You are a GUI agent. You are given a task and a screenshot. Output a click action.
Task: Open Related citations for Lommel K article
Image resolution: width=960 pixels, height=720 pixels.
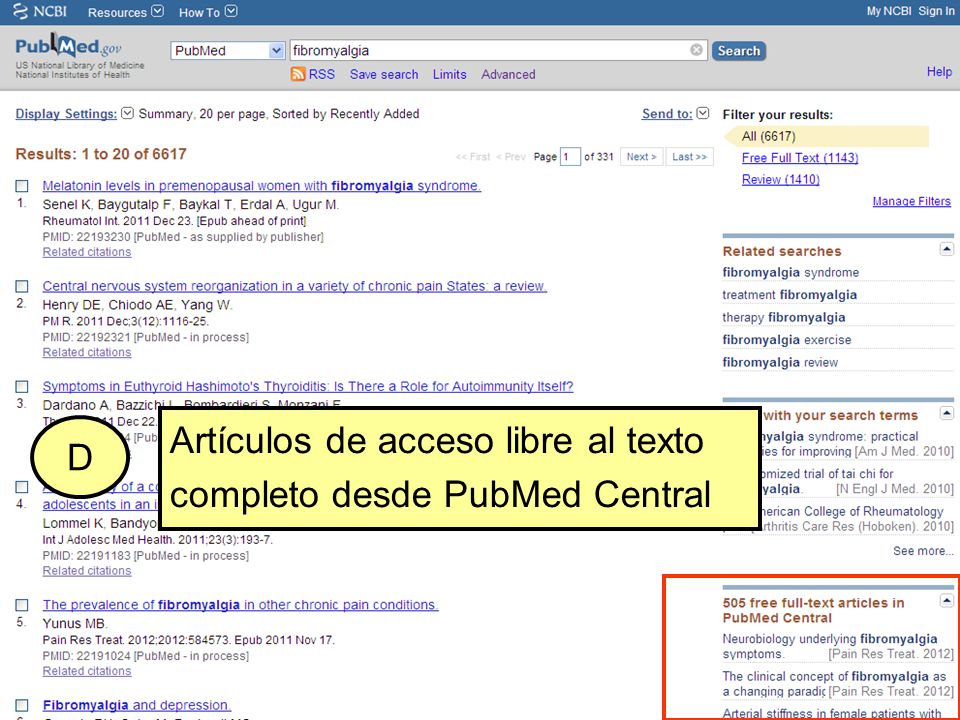click(x=87, y=571)
